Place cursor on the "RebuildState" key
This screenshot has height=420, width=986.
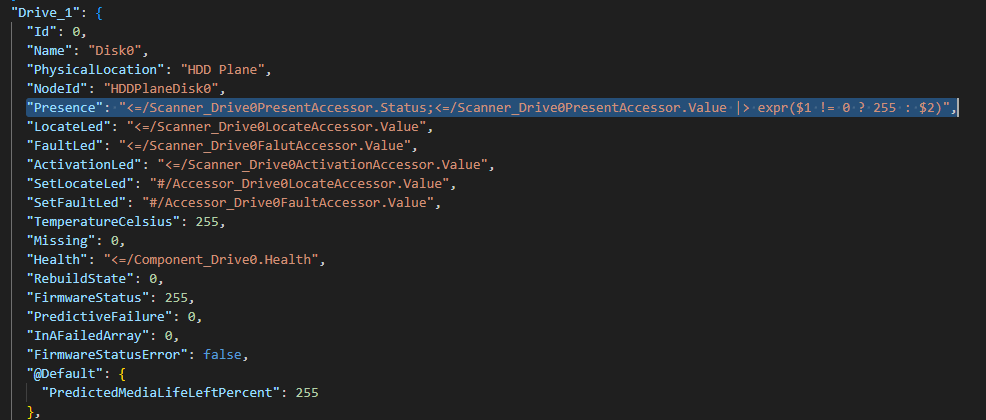tap(81, 279)
